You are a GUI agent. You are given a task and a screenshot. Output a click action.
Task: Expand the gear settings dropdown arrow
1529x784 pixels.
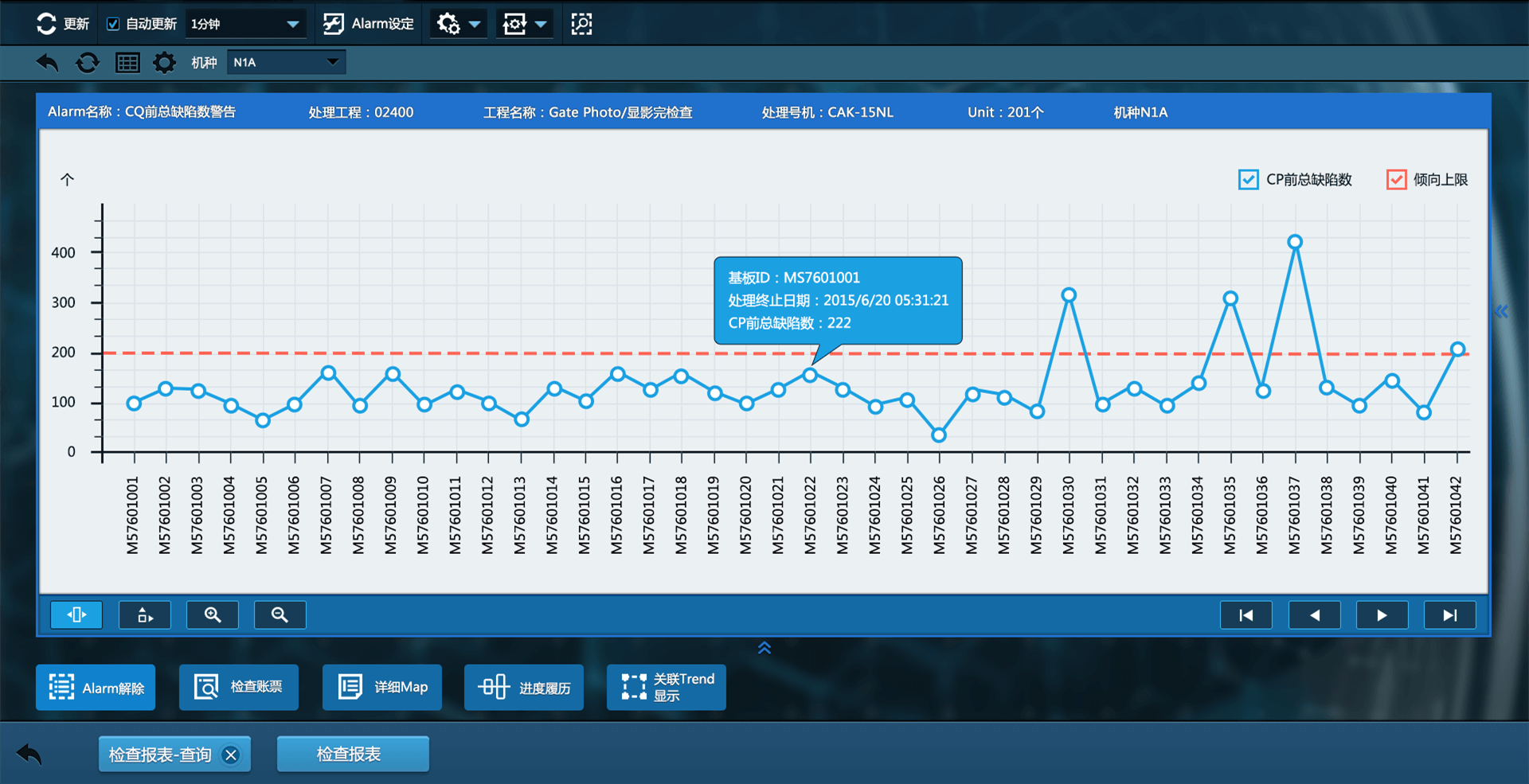pyautogui.click(x=475, y=24)
